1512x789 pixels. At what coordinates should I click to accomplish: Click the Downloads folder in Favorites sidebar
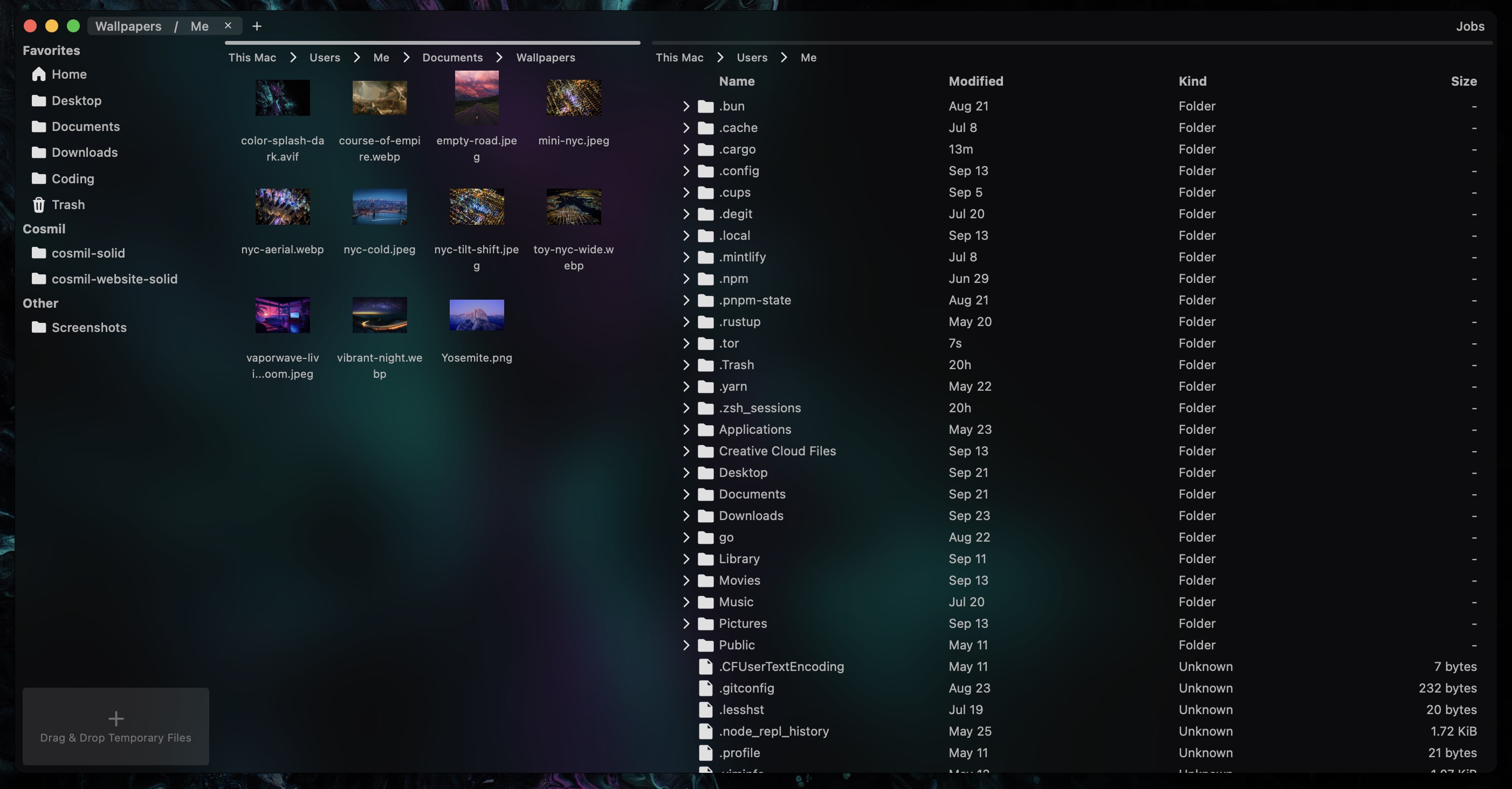point(84,153)
